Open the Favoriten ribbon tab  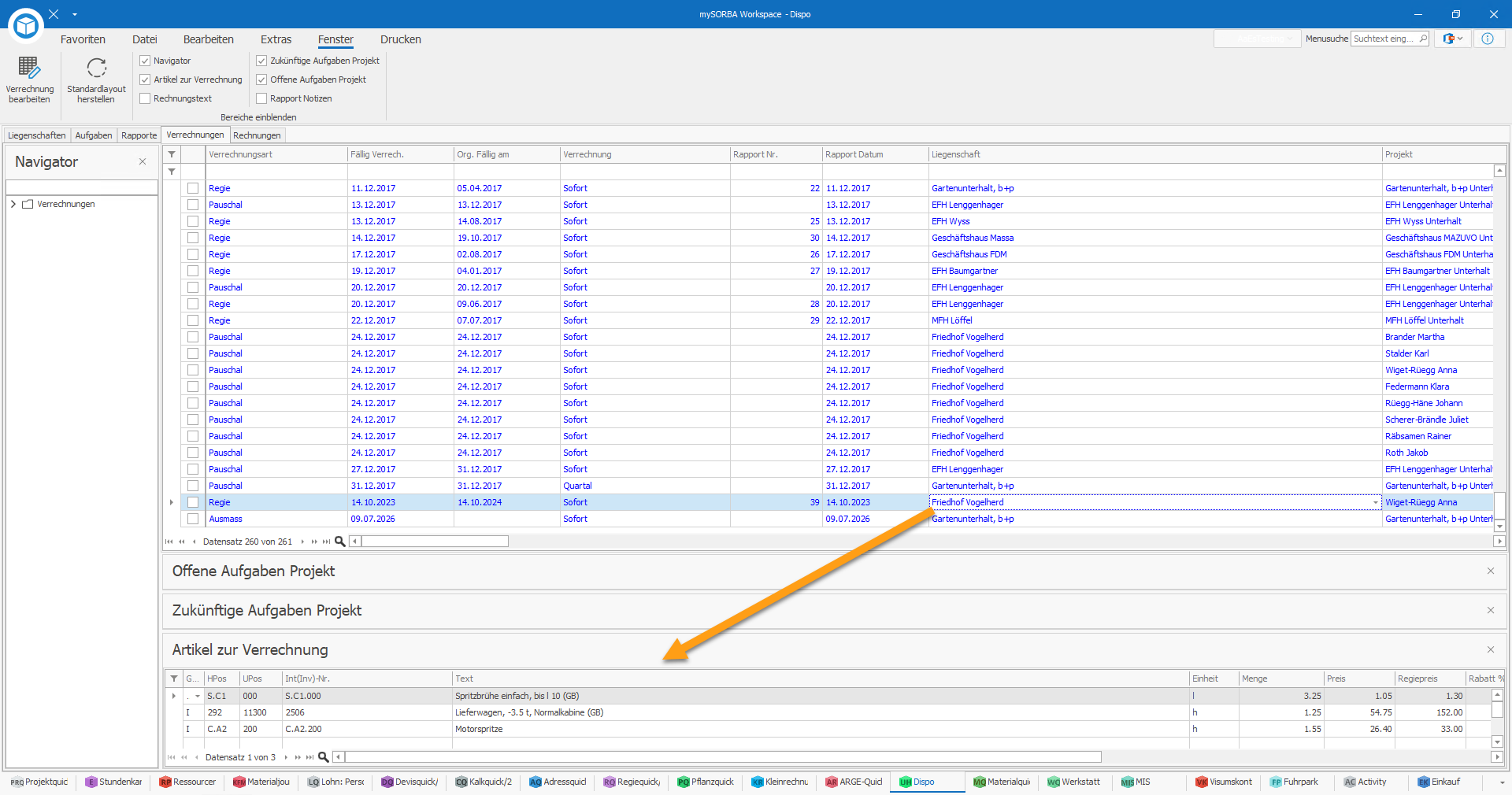pos(83,39)
